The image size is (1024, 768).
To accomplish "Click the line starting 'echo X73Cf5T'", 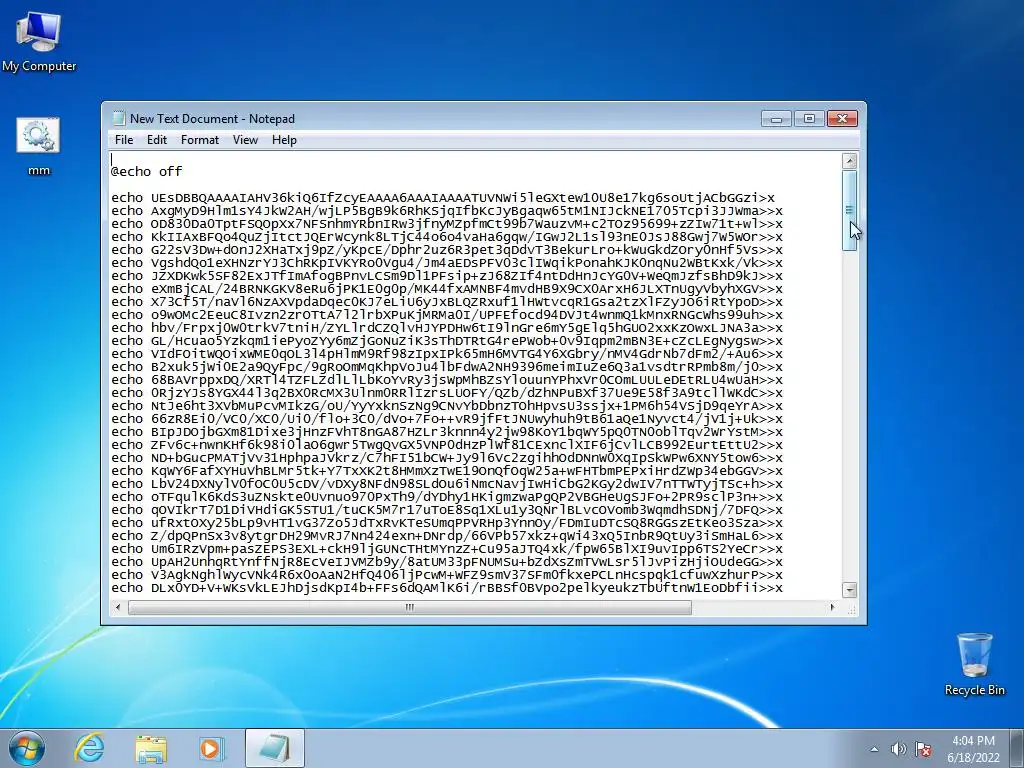I will pos(447,302).
